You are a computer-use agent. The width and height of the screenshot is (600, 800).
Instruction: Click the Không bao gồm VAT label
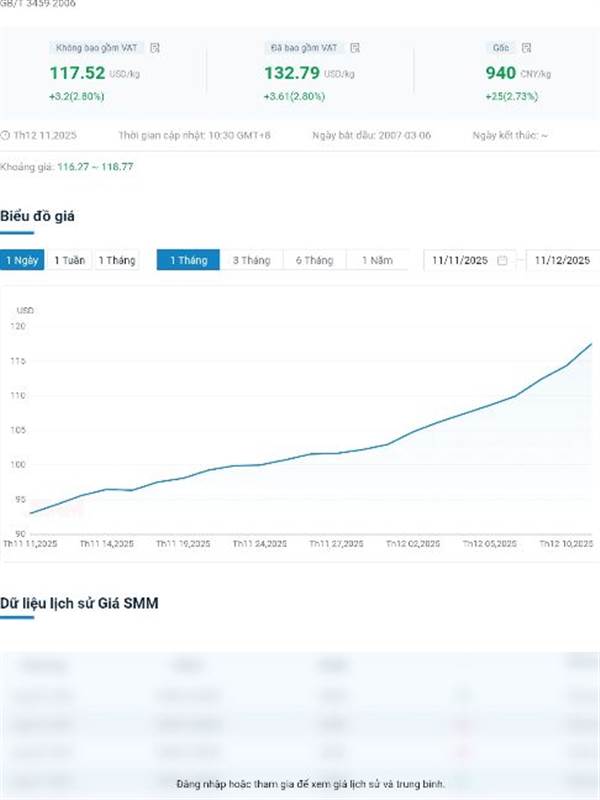[98, 47]
